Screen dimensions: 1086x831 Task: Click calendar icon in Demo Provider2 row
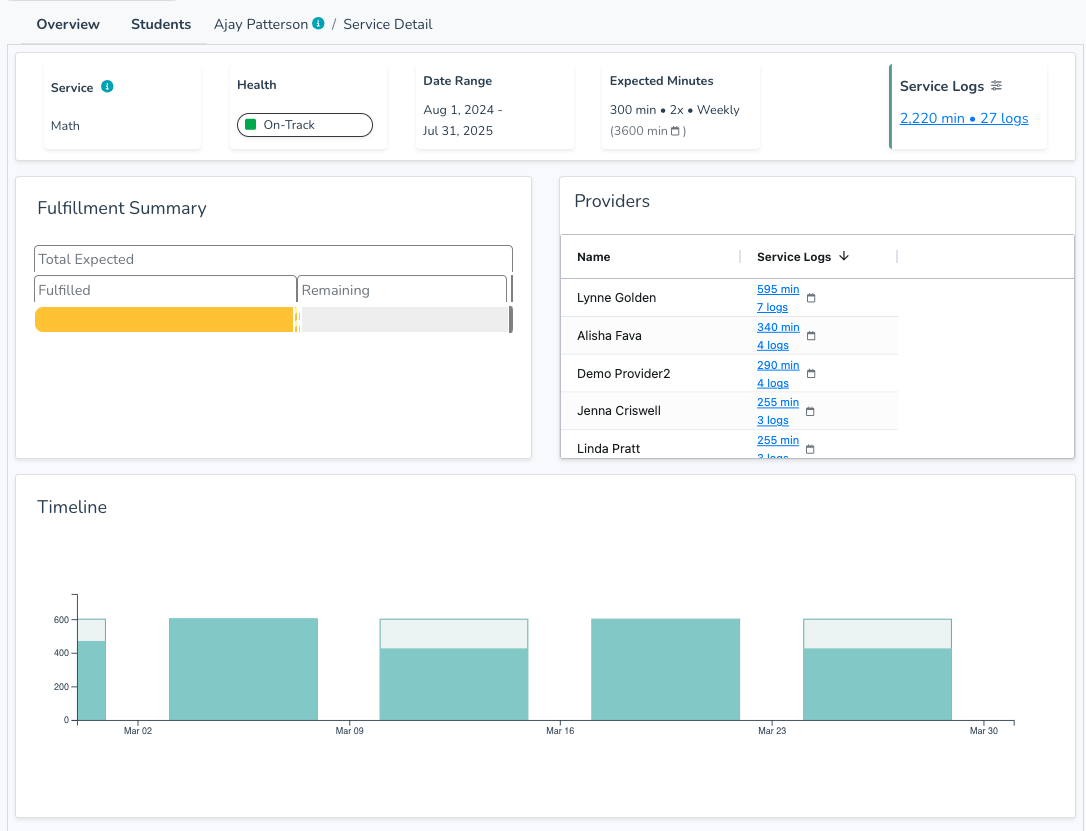pos(811,374)
